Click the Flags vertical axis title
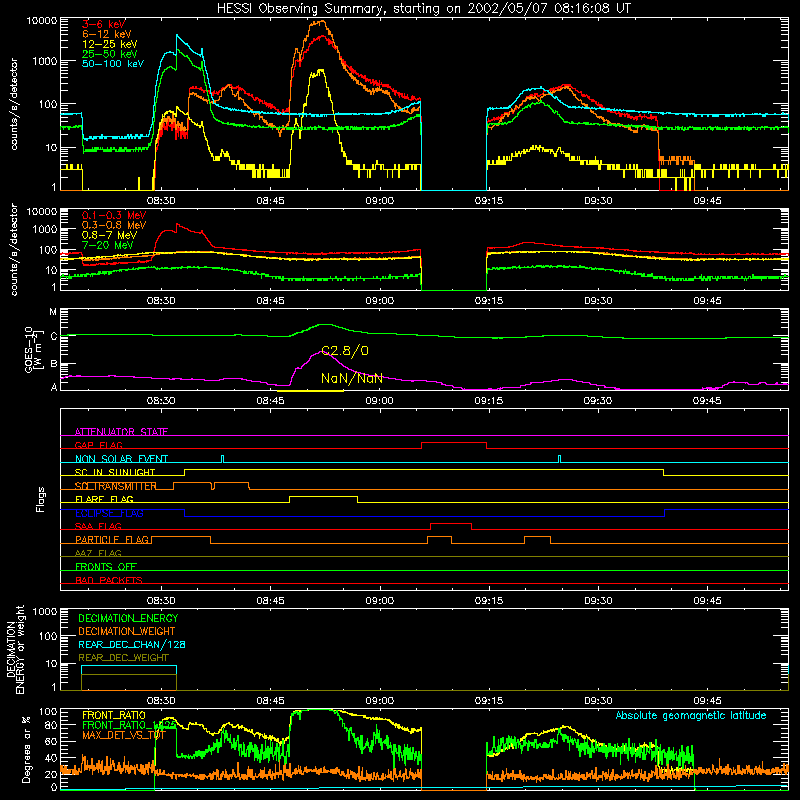 41,499
